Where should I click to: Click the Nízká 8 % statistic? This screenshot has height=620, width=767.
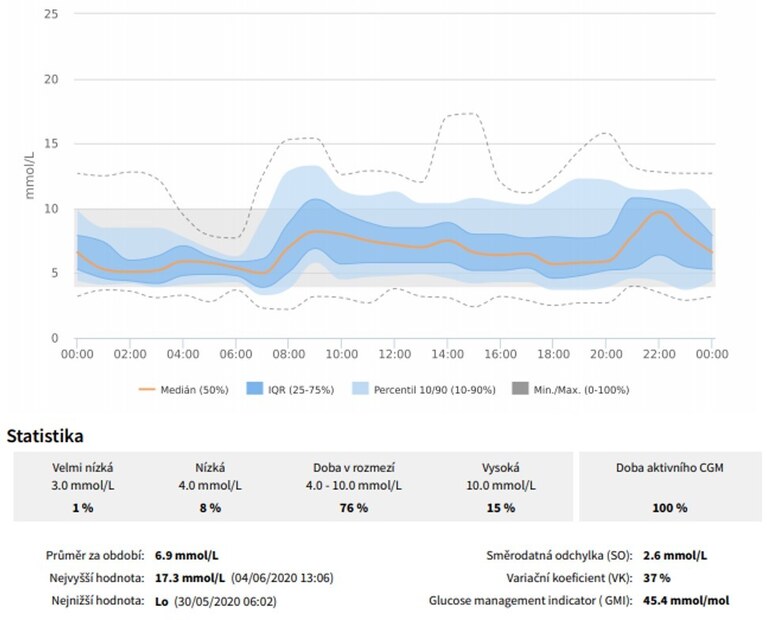pyautogui.click(x=211, y=507)
